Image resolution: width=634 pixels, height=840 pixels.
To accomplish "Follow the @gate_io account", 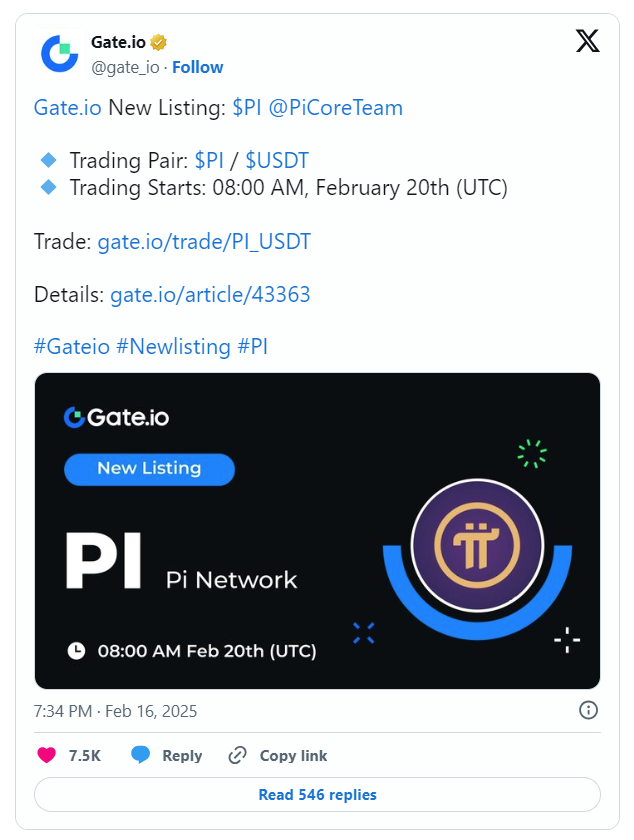I will point(197,67).
